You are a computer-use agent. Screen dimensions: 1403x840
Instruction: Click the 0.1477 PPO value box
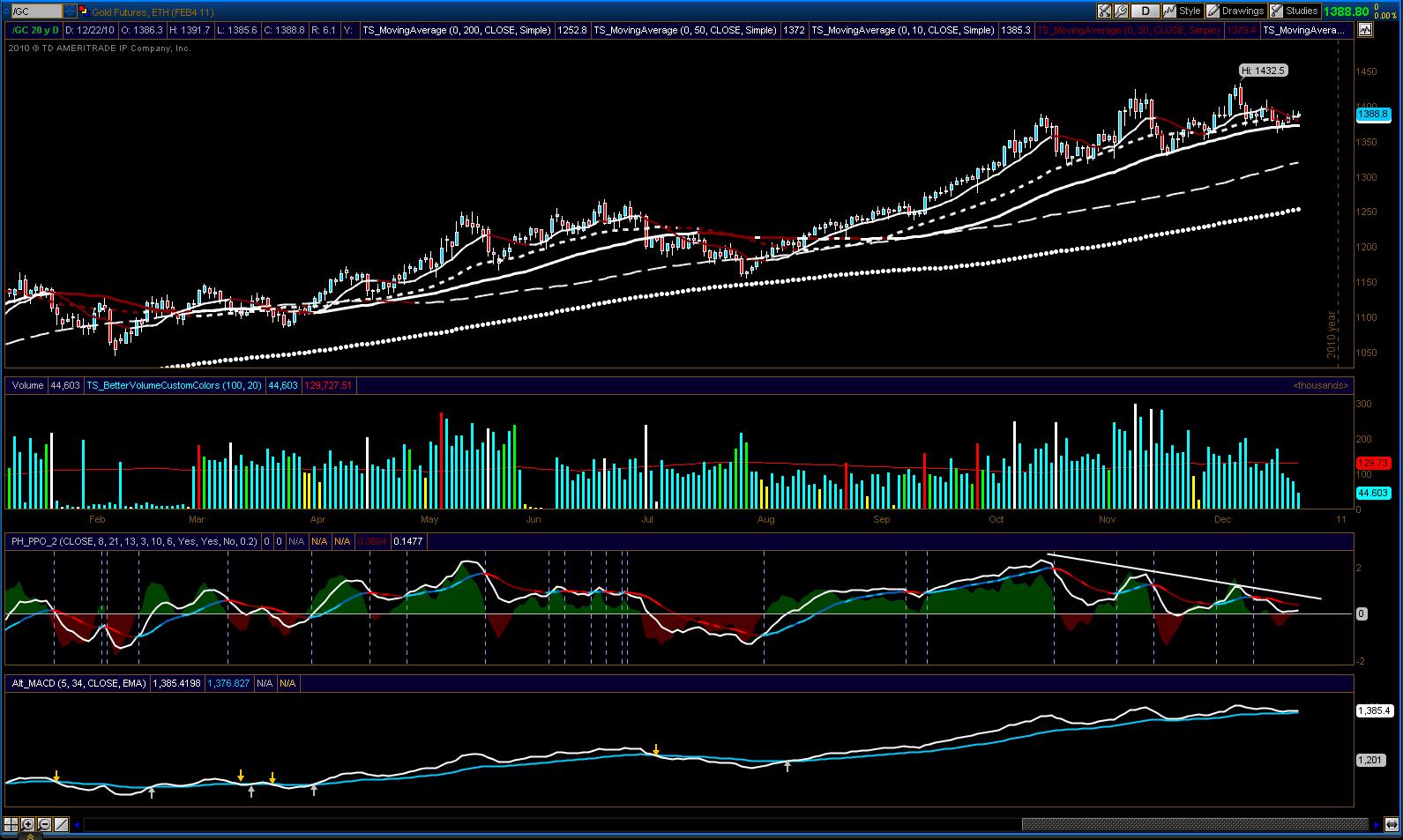(x=407, y=541)
